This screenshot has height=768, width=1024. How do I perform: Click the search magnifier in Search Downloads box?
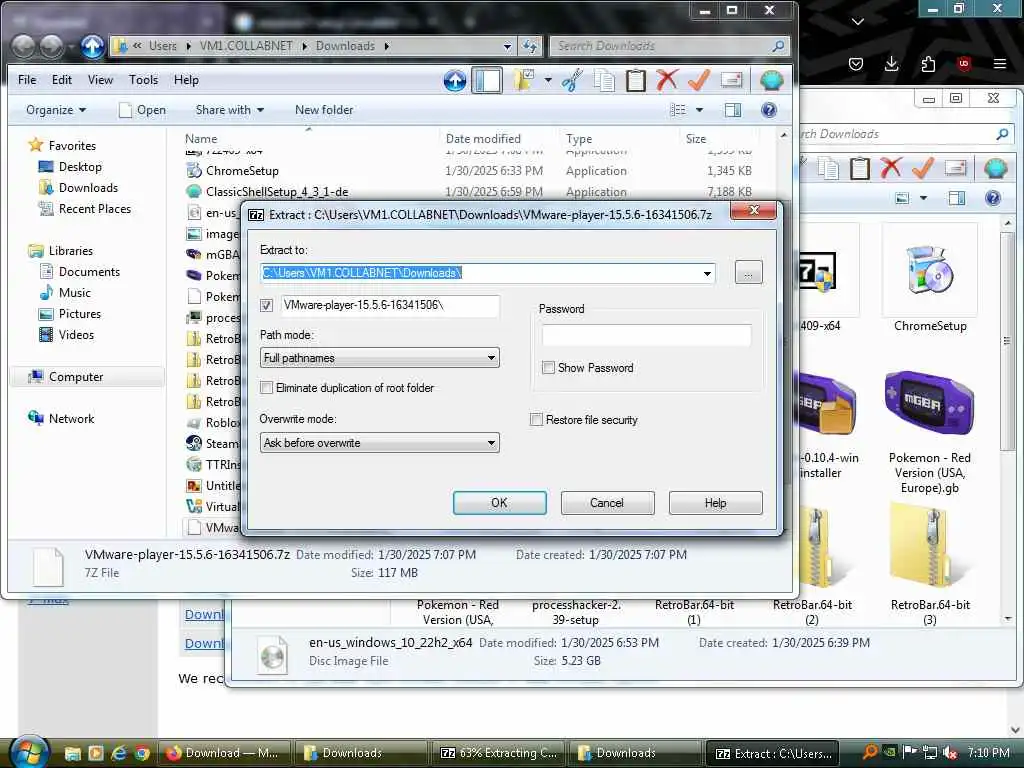(x=778, y=46)
